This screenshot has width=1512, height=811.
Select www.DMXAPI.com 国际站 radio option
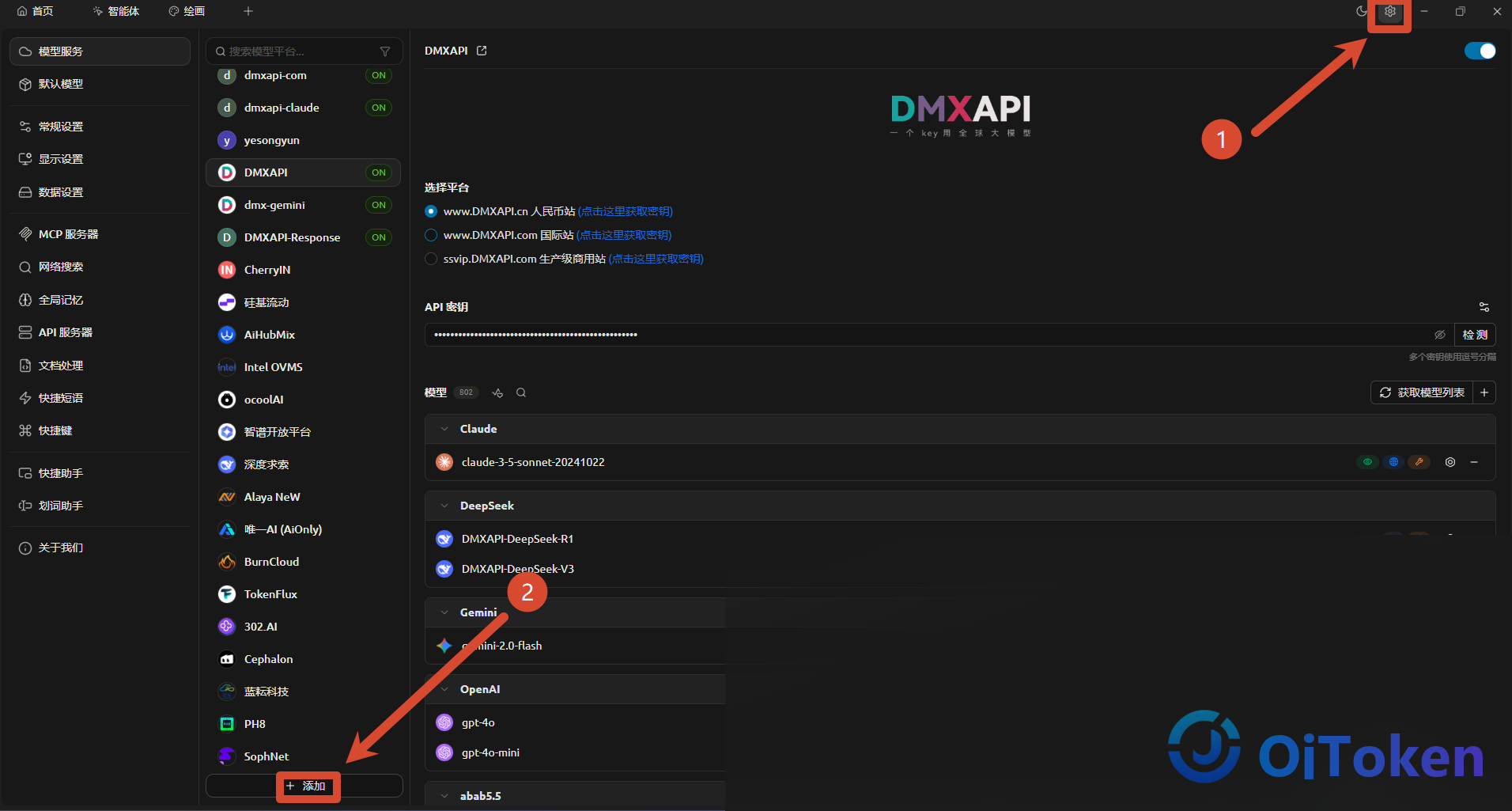tap(431, 235)
